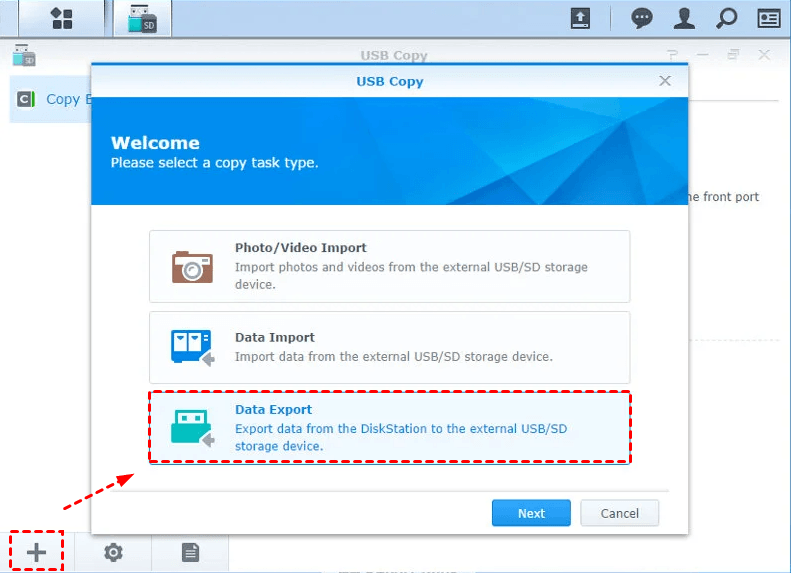Click the plus button to add a task
This screenshot has width=791, height=573.
(36, 552)
